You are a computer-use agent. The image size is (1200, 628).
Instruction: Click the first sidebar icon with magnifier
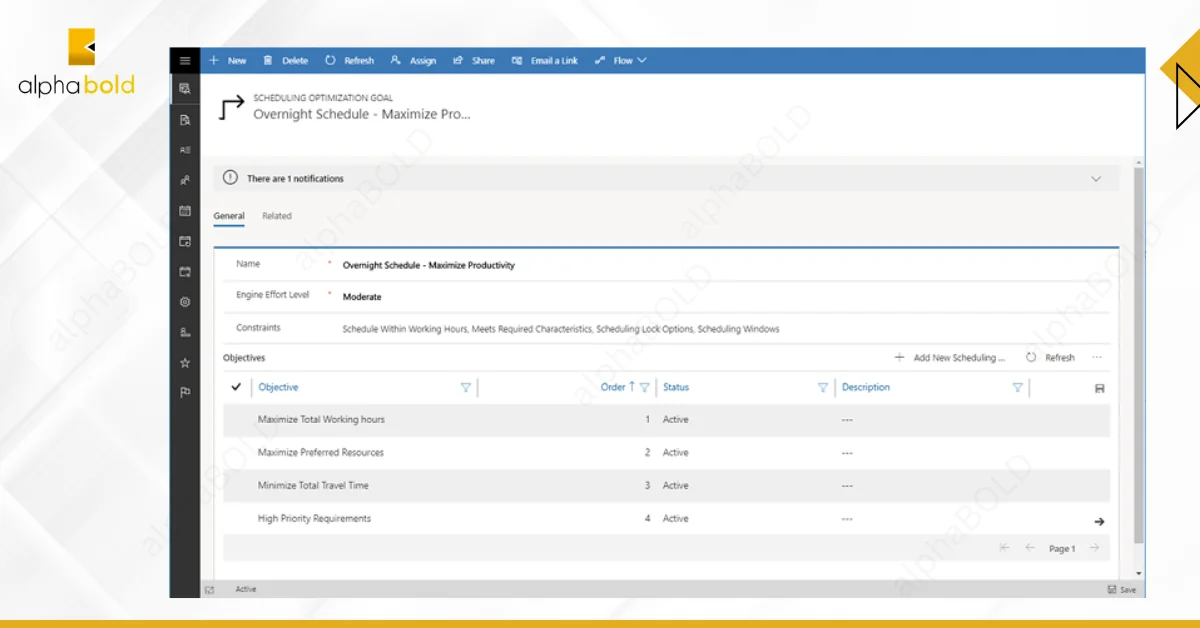[184, 89]
